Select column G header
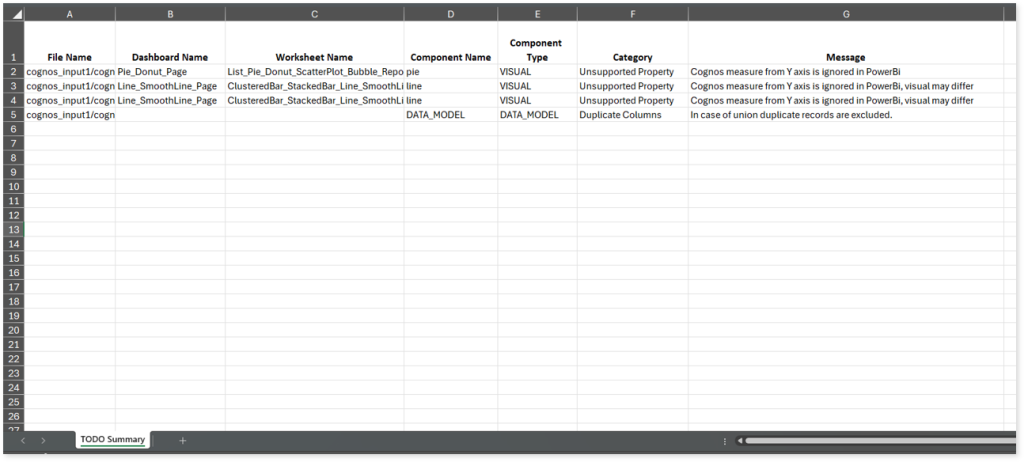The image size is (1024, 462). point(846,15)
